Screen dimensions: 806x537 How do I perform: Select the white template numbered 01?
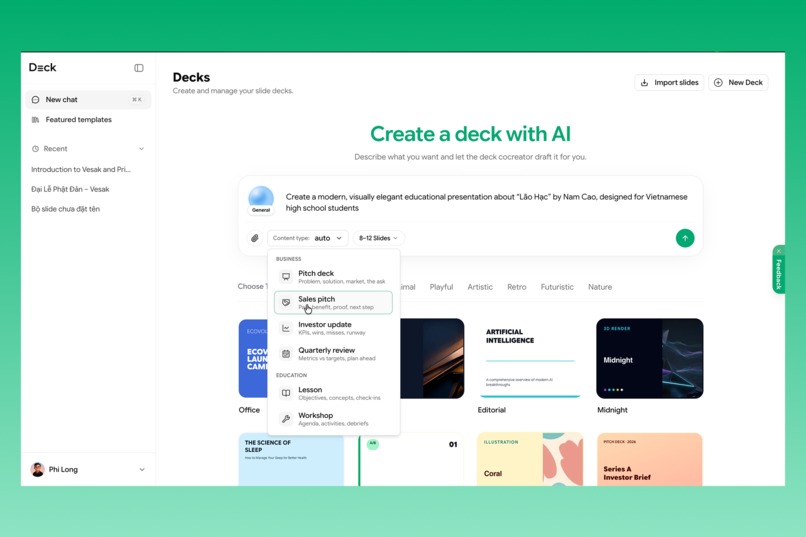pos(411,459)
